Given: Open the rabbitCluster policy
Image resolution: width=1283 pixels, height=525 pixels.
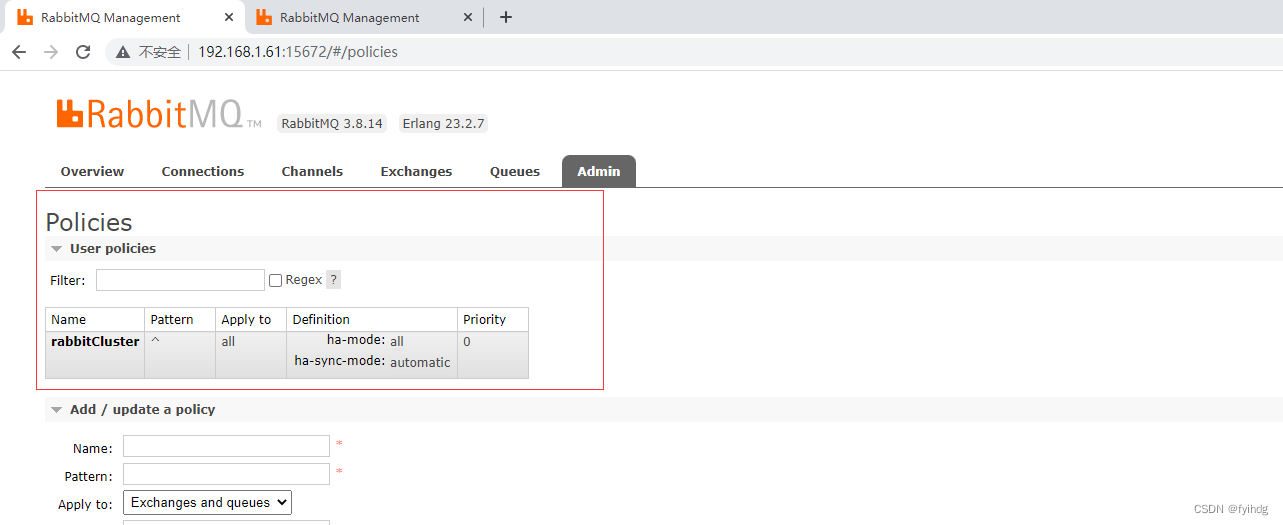Looking at the screenshot, I should (95, 341).
